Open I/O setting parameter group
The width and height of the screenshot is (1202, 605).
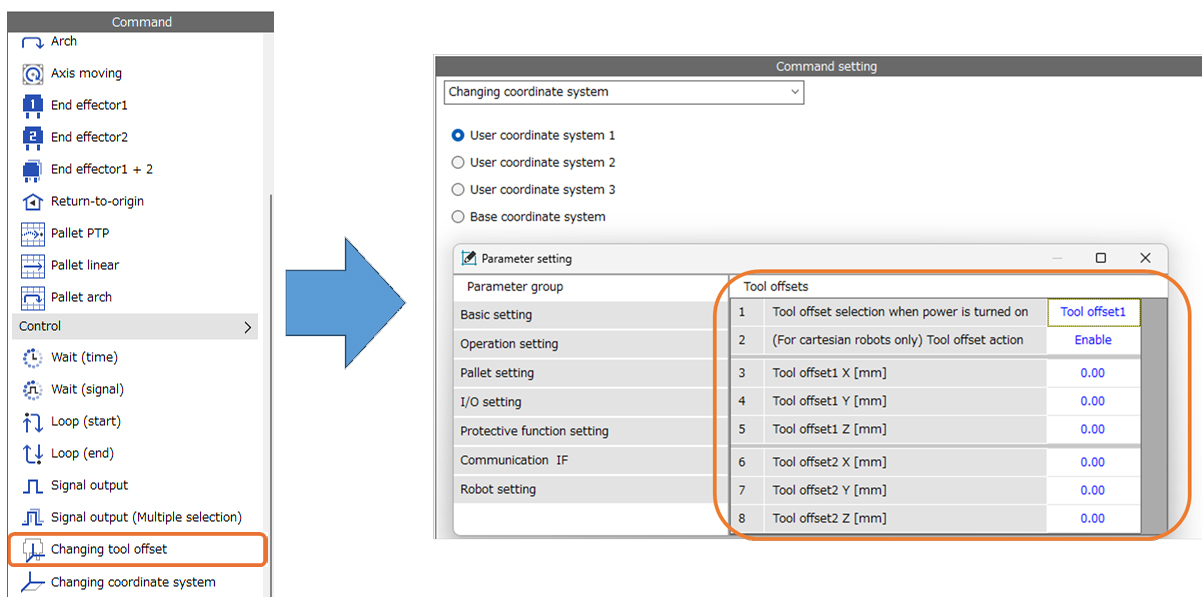591,402
